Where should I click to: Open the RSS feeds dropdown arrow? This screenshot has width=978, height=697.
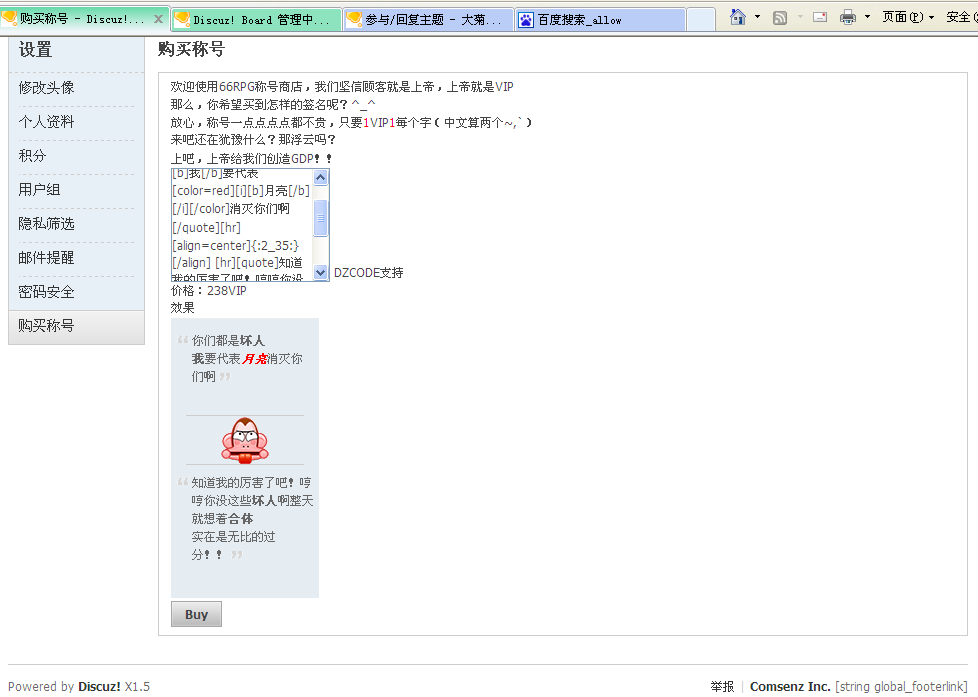pos(800,17)
